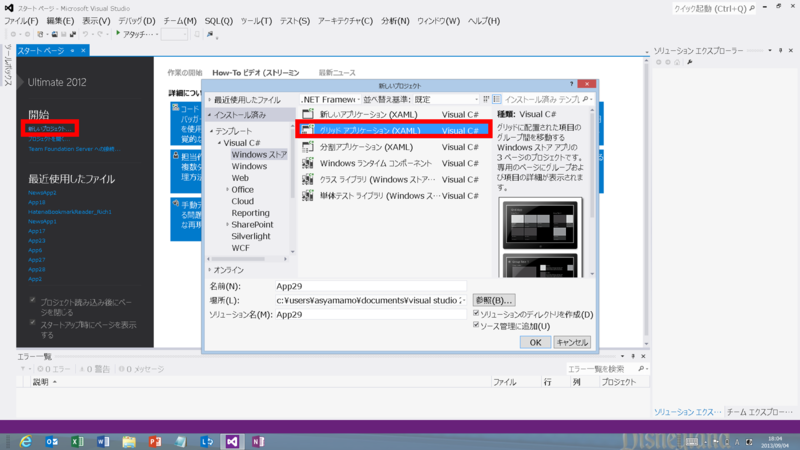
Task: Collapse the テンプレート tree node
Action: 211,131
